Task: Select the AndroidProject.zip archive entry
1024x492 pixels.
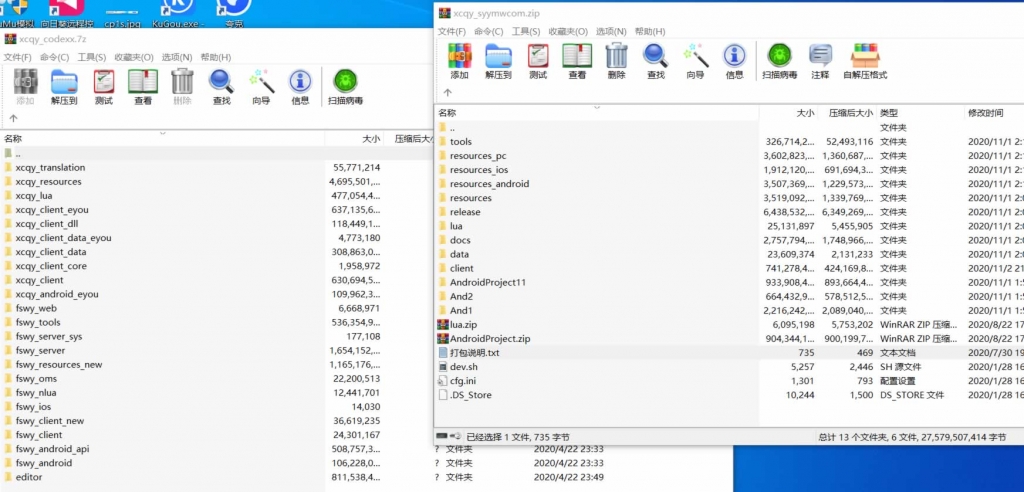Action: tap(489, 339)
